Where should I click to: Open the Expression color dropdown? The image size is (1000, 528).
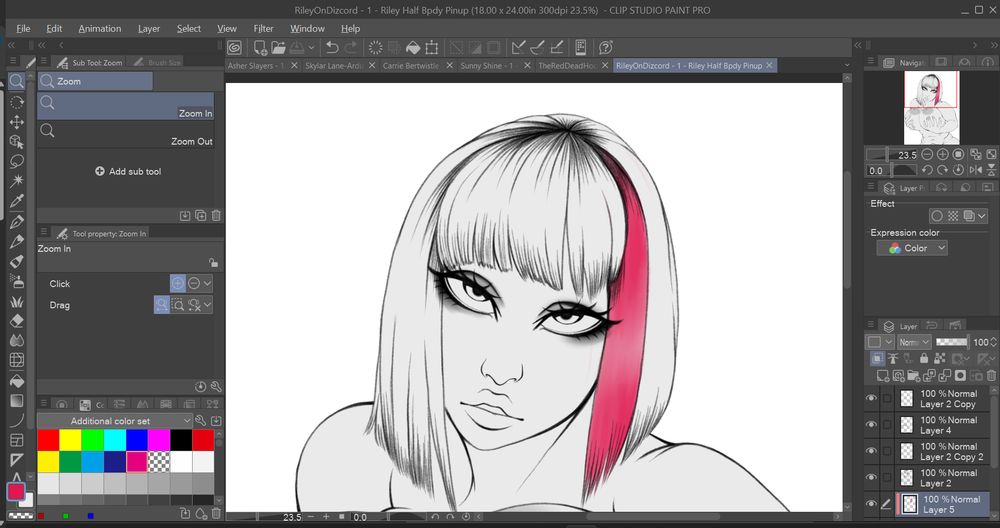[912, 248]
